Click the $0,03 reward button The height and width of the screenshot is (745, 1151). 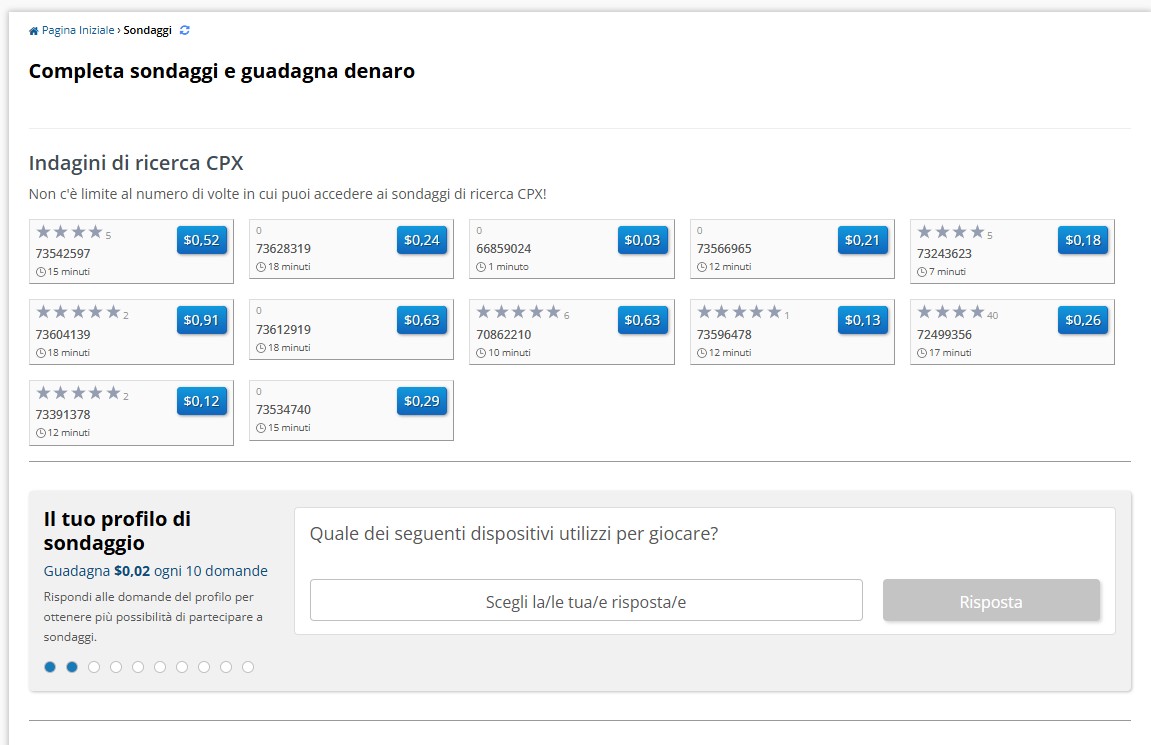point(642,240)
